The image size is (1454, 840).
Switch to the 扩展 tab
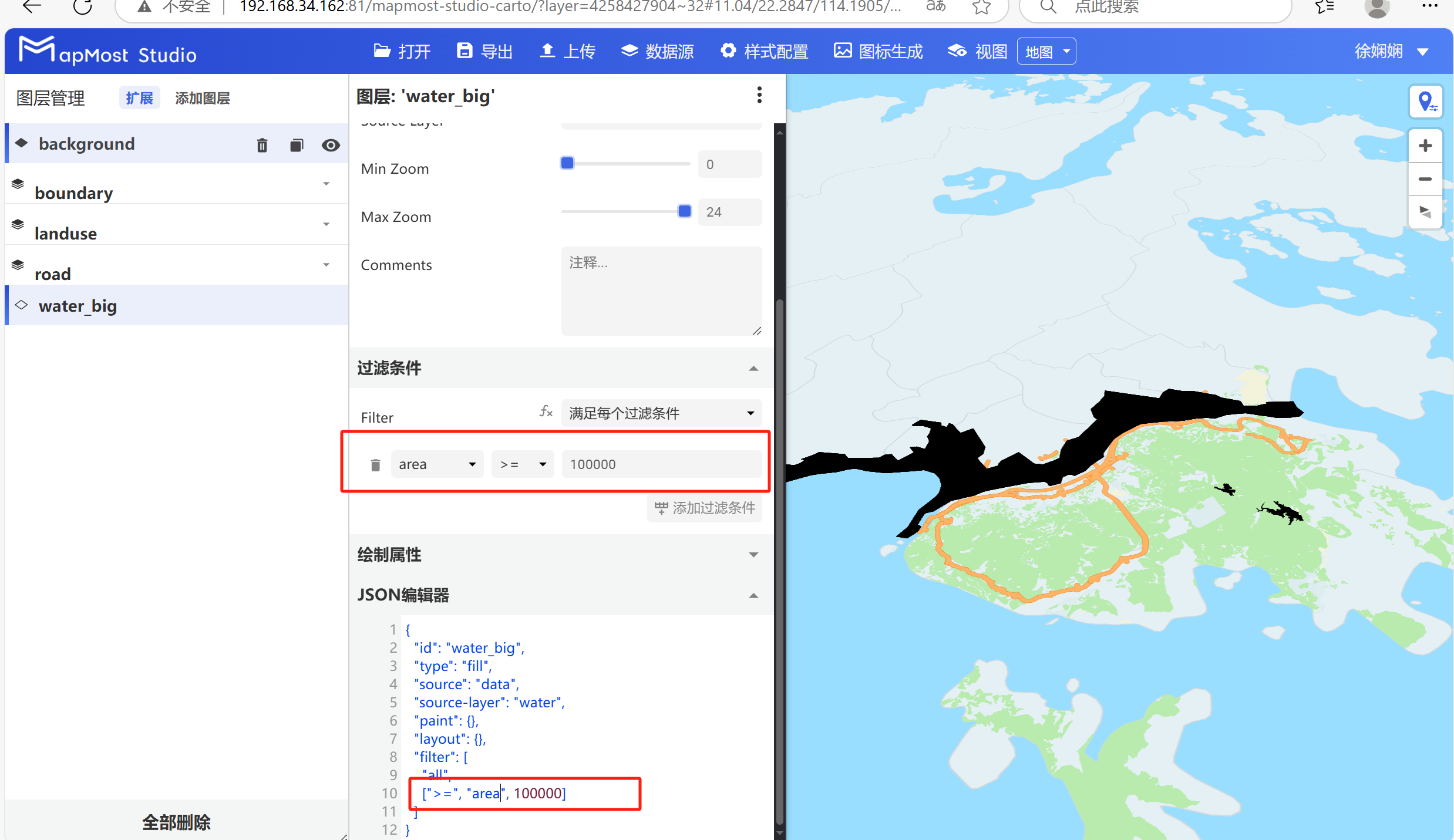click(139, 98)
